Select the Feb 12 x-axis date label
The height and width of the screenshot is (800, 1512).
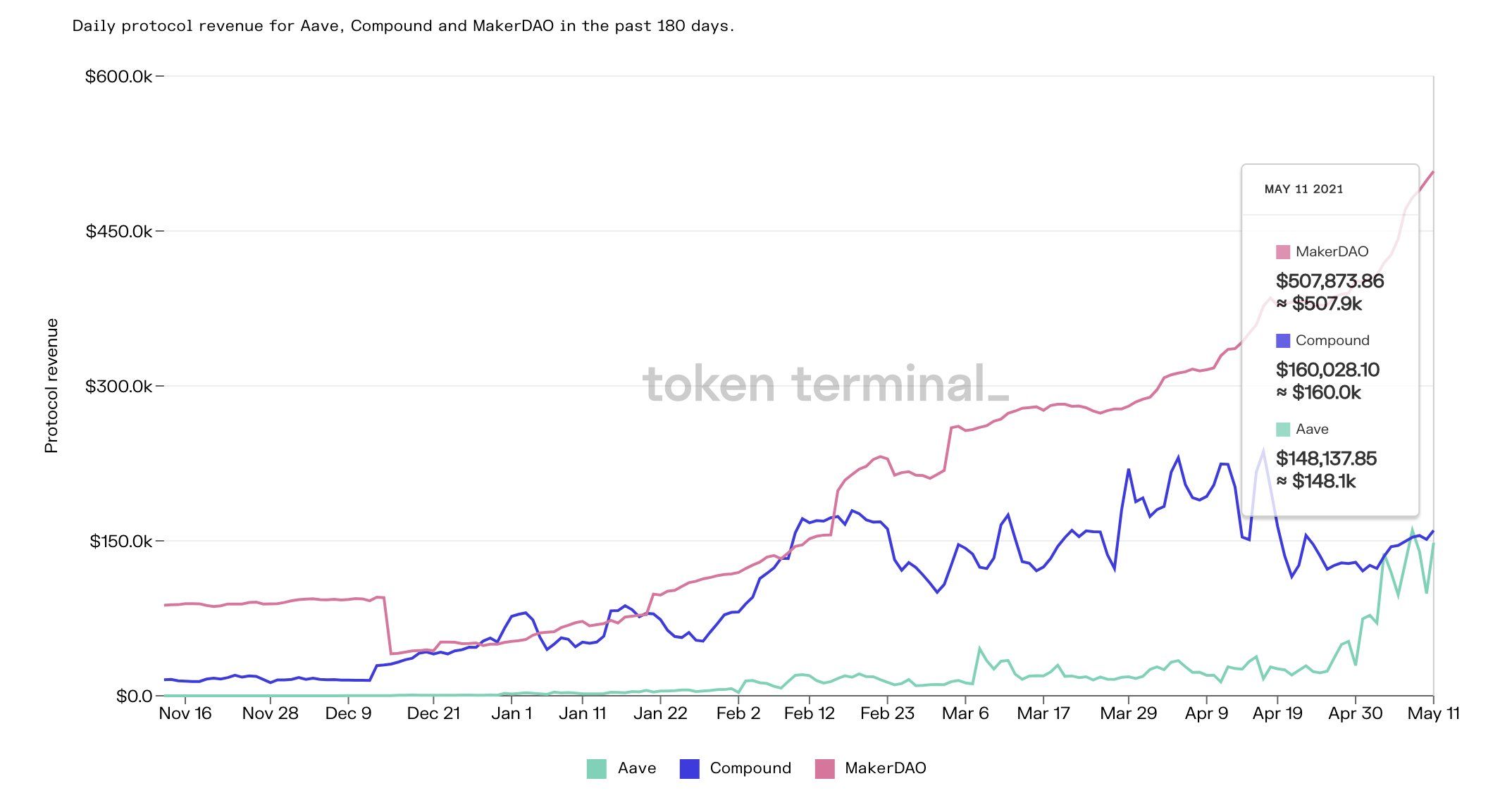point(809,713)
